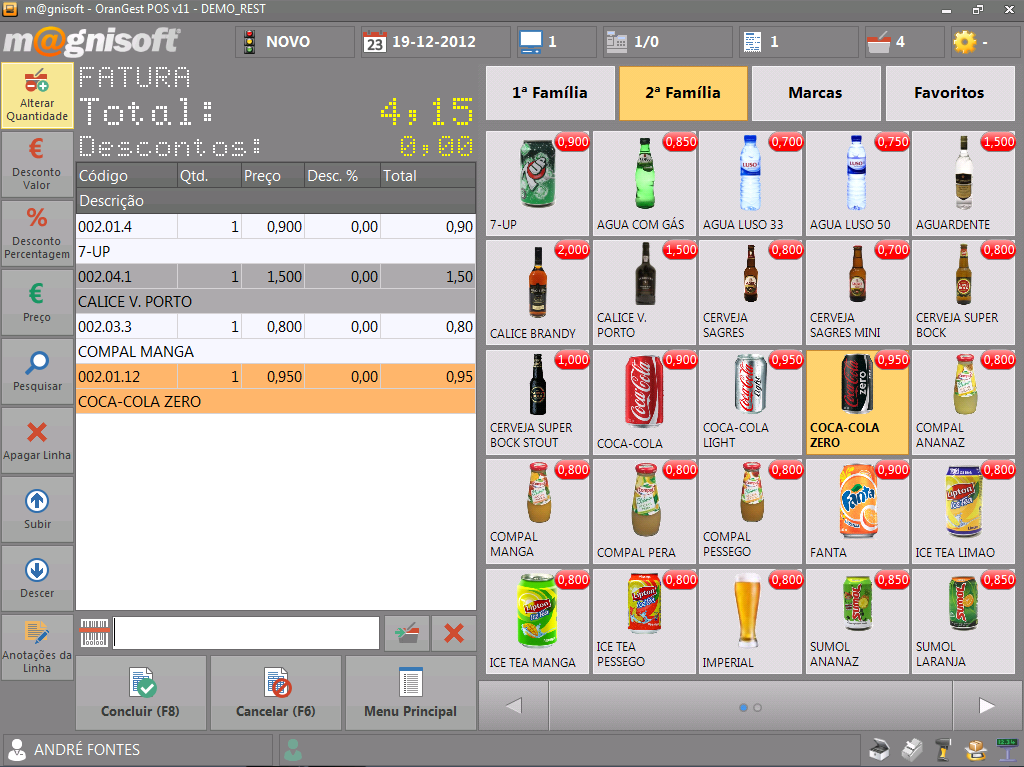Click the add-item basket icon near input
Viewport: 1024px width, 767px height.
click(x=407, y=633)
